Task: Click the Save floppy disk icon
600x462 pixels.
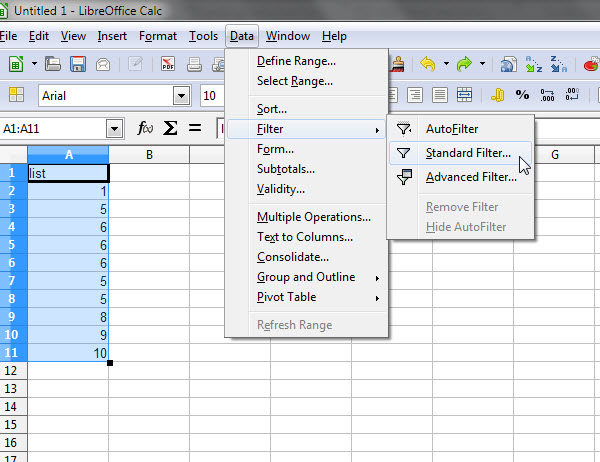Action: click(x=78, y=64)
